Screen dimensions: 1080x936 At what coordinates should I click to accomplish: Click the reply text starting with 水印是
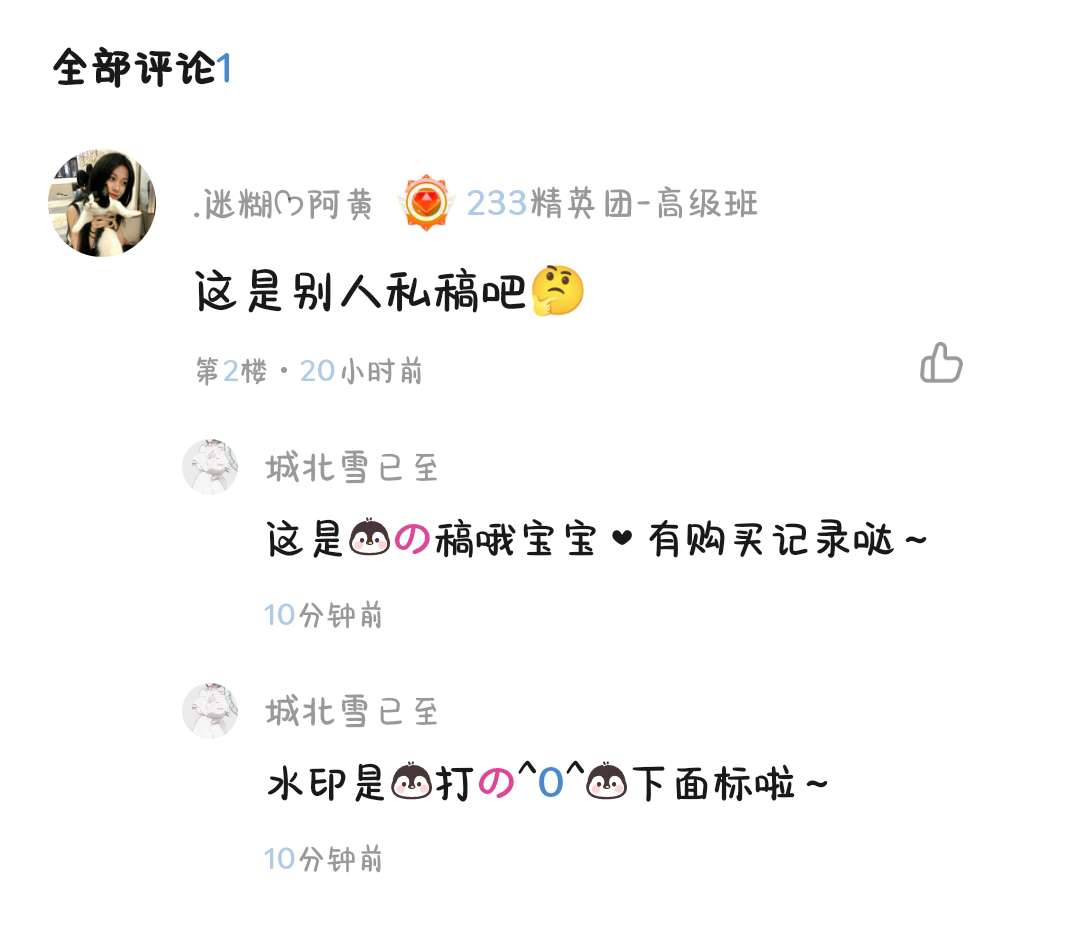[x=548, y=782]
